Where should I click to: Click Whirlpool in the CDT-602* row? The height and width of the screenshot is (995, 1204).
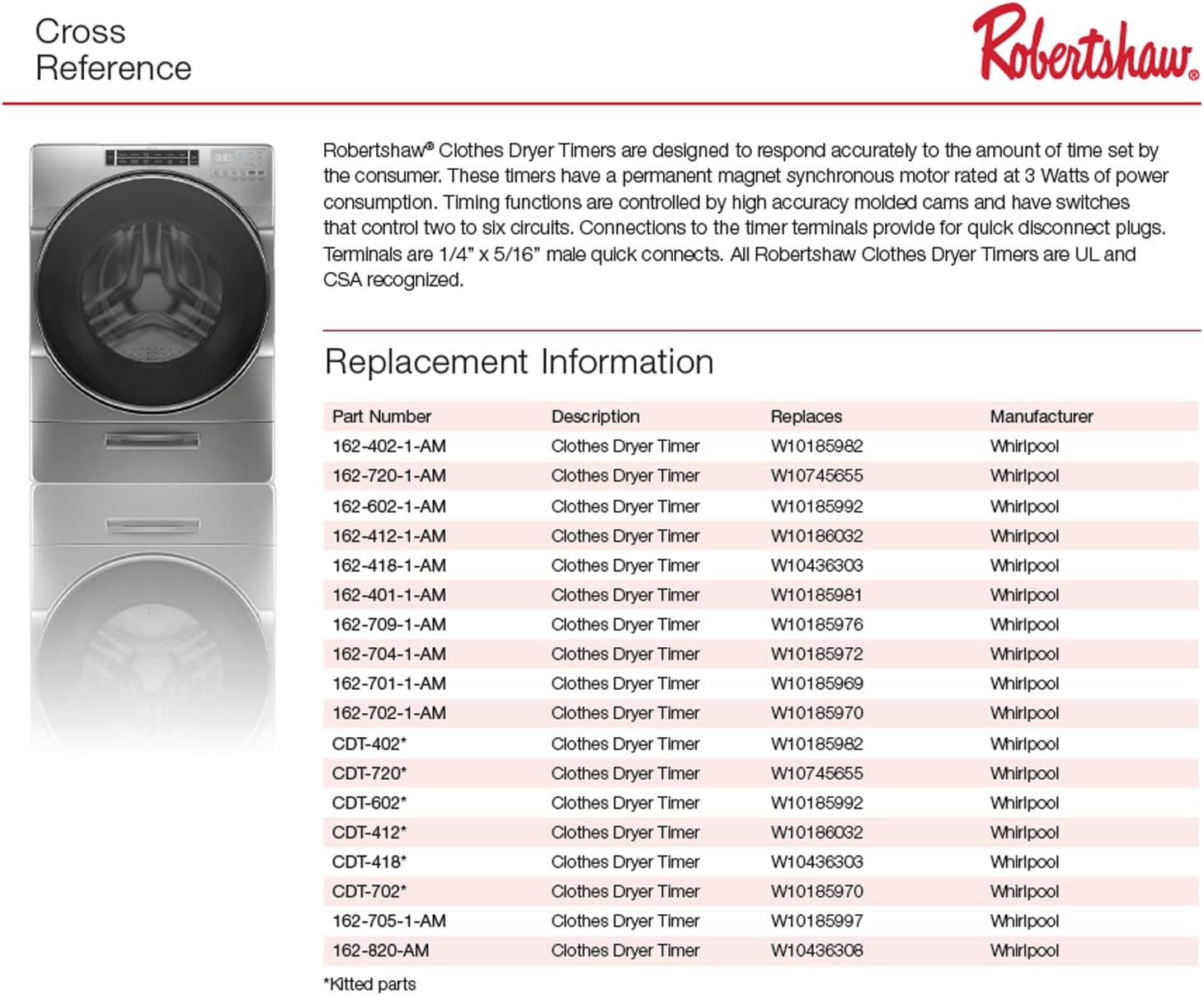click(x=1024, y=803)
